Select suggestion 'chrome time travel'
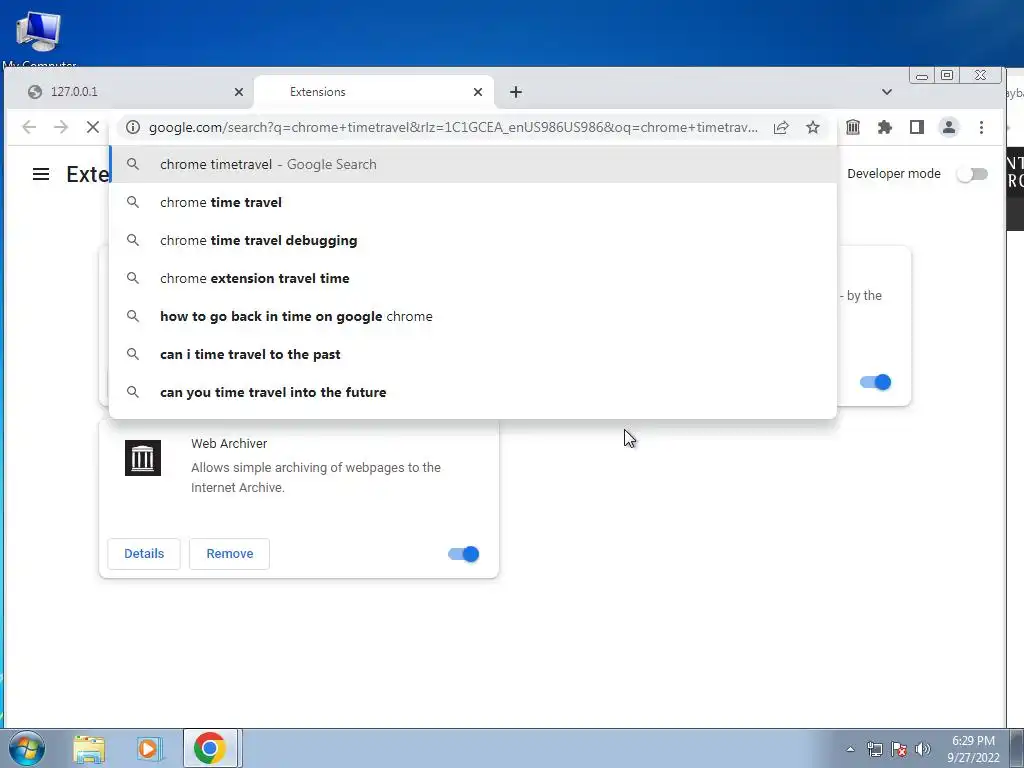This screenshot has height=768, width=1024. [x=473, y=202]
